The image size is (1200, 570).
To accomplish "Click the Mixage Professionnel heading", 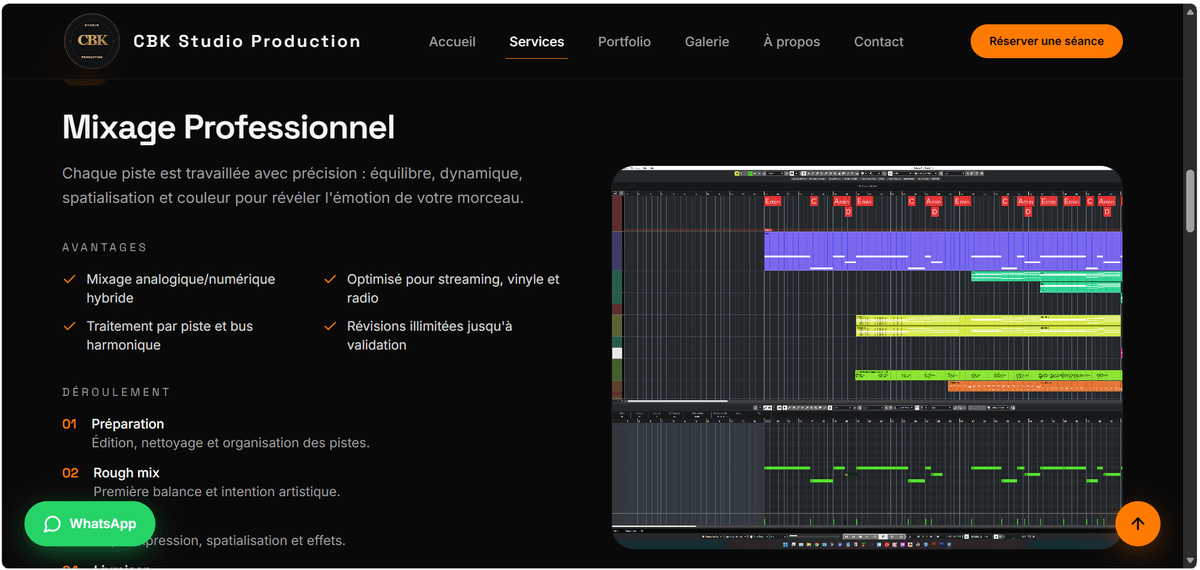I will tap(229, 127).
